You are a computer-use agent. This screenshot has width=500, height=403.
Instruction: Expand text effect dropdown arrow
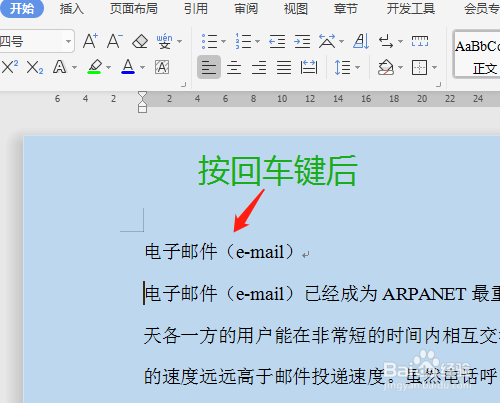pos(74,68)
